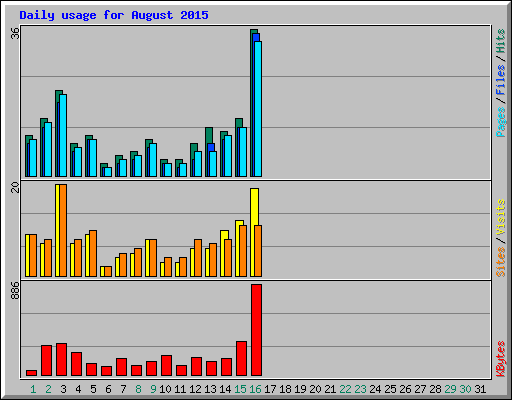Click the orange Sites bar for day 12
512x400 pixels.
click(x=198, y=258)
